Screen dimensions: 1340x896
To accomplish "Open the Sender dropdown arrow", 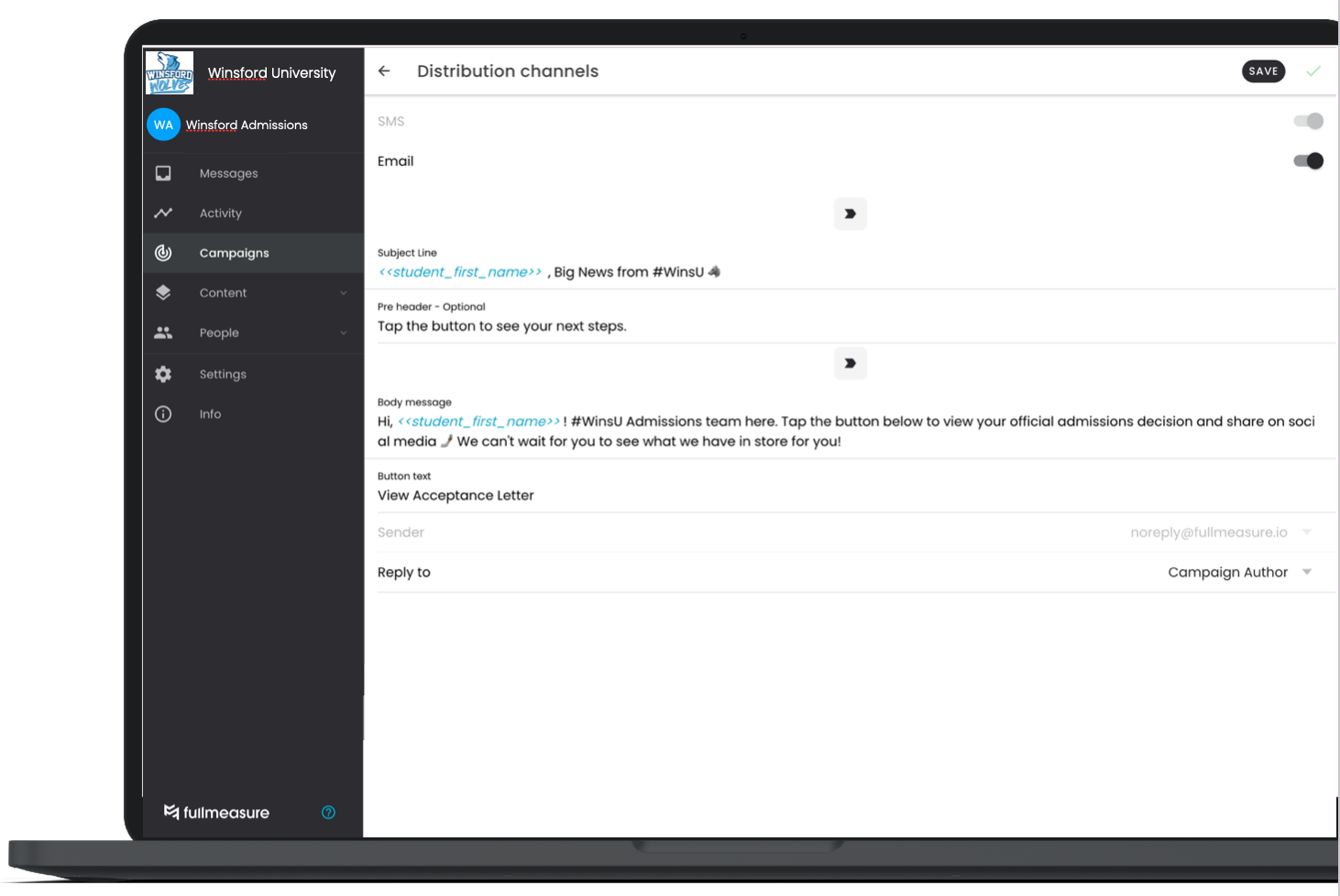I will tap(1307, 532).
